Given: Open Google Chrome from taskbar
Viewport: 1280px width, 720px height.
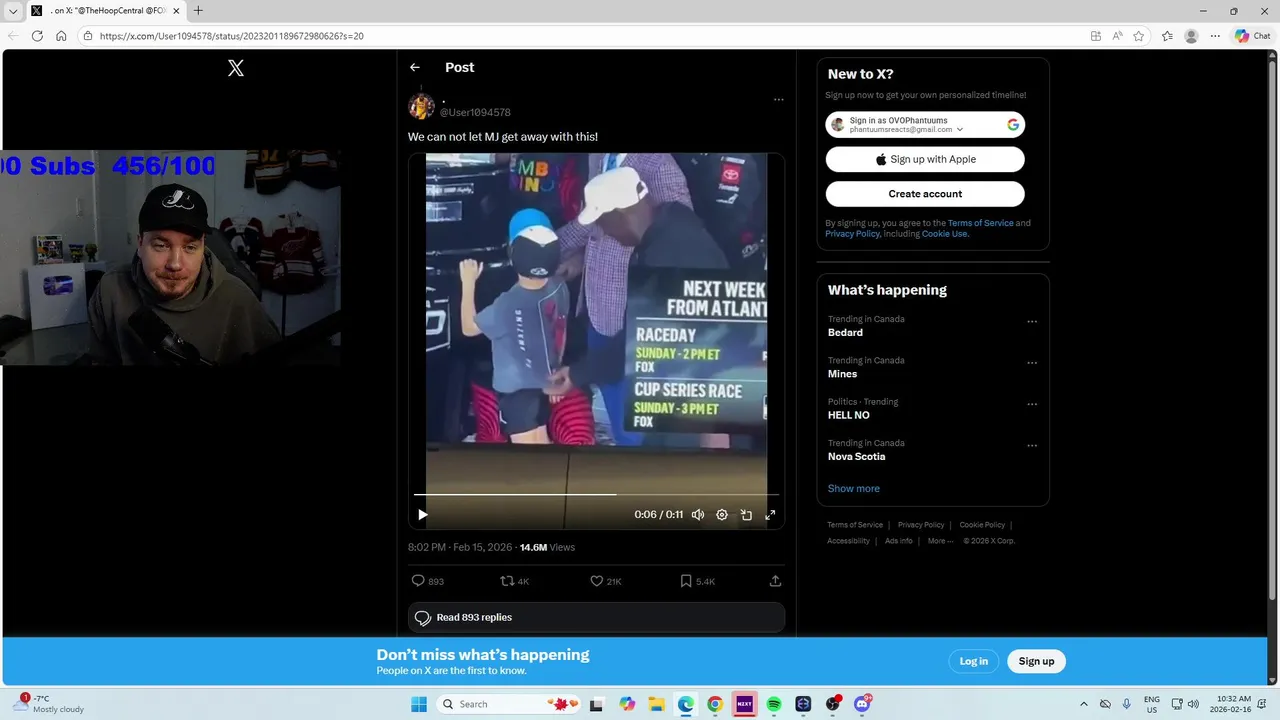Looking at the screenshot, I should (714, 704).
